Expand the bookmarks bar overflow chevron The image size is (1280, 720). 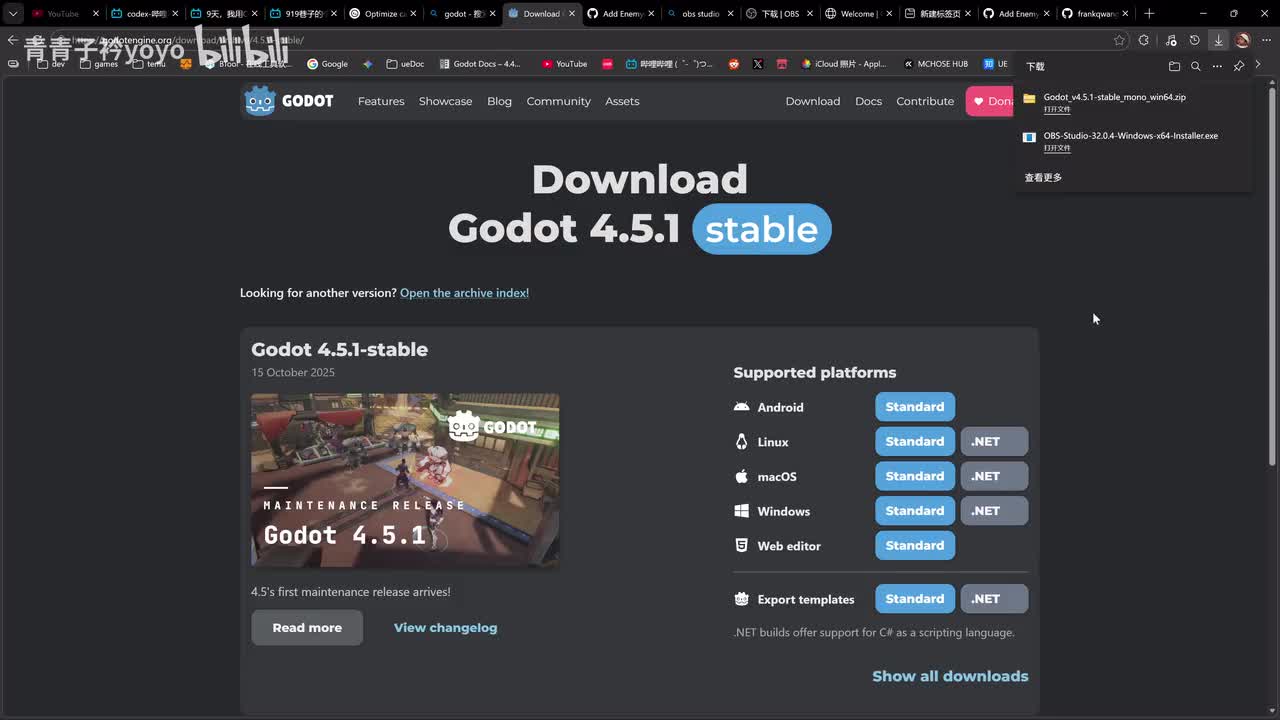coord(1257,64)
